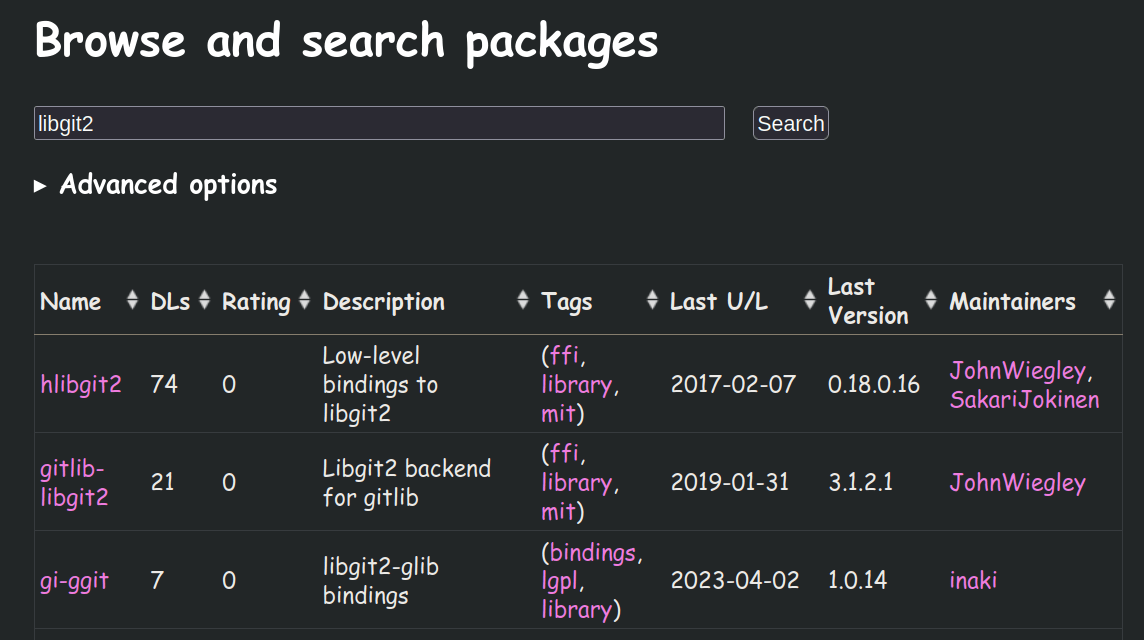Viewport: 1144px width, 640px height.
Task: Open the gitlib-libgit2 package link
Action: (x=74, y=482)
